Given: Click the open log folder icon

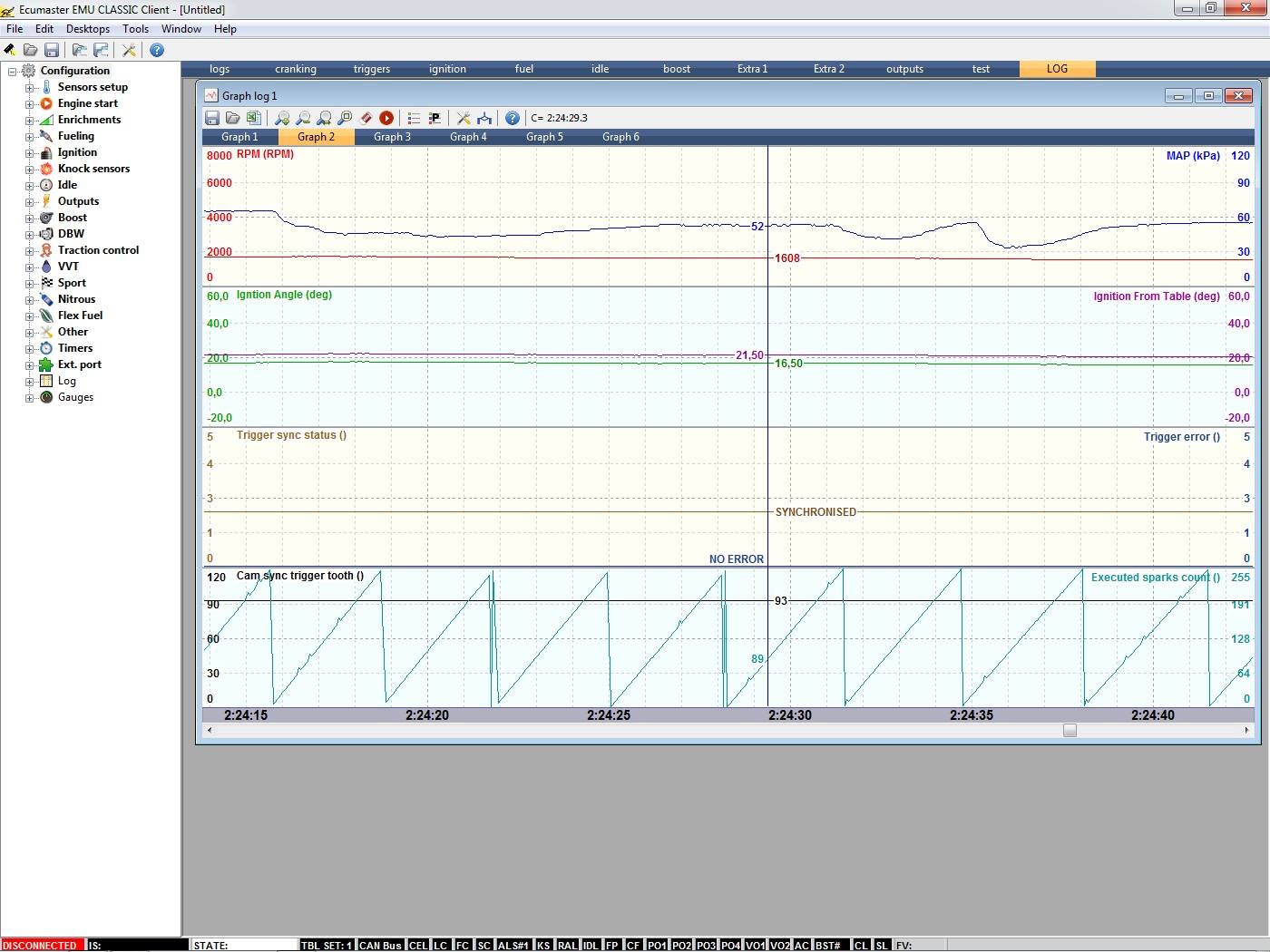Looking at the screenshot, I should click(x=233, y=118).
